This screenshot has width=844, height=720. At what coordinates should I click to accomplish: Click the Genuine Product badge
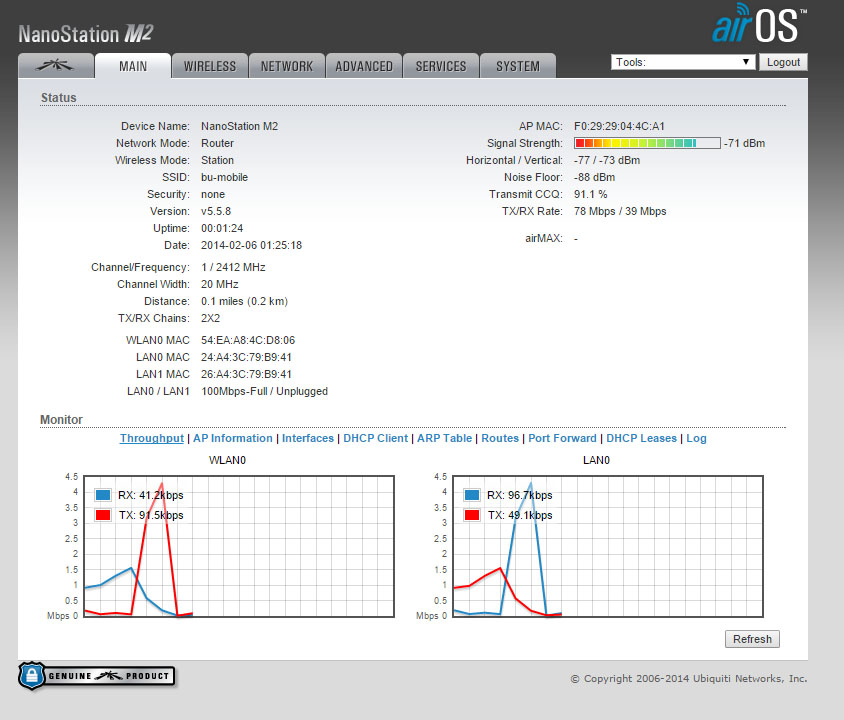[97, 676]
